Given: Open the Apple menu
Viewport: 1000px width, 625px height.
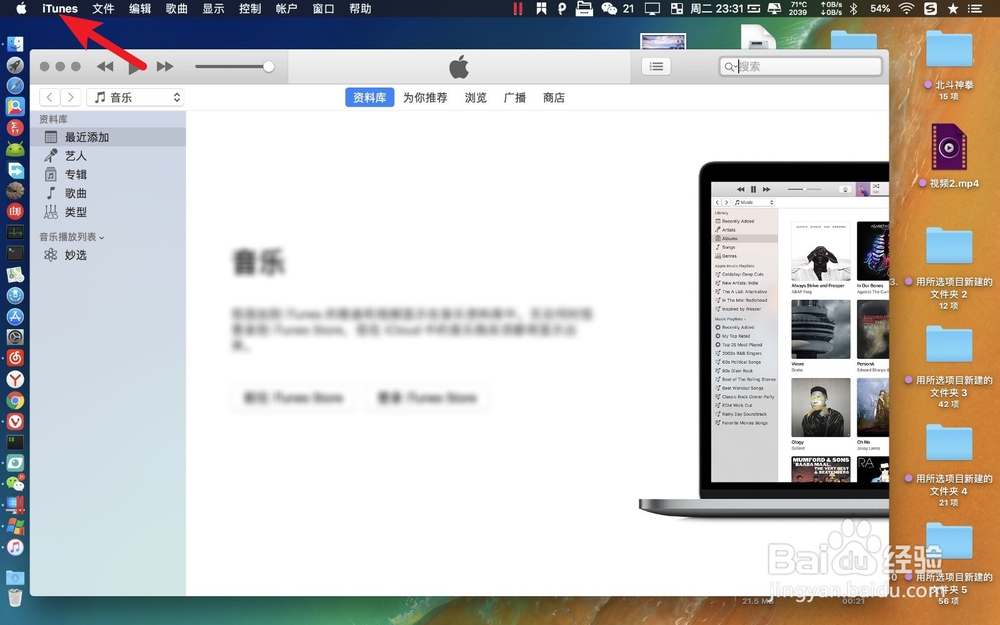Looking at the screenshot, I should click(x=21, y=8).
